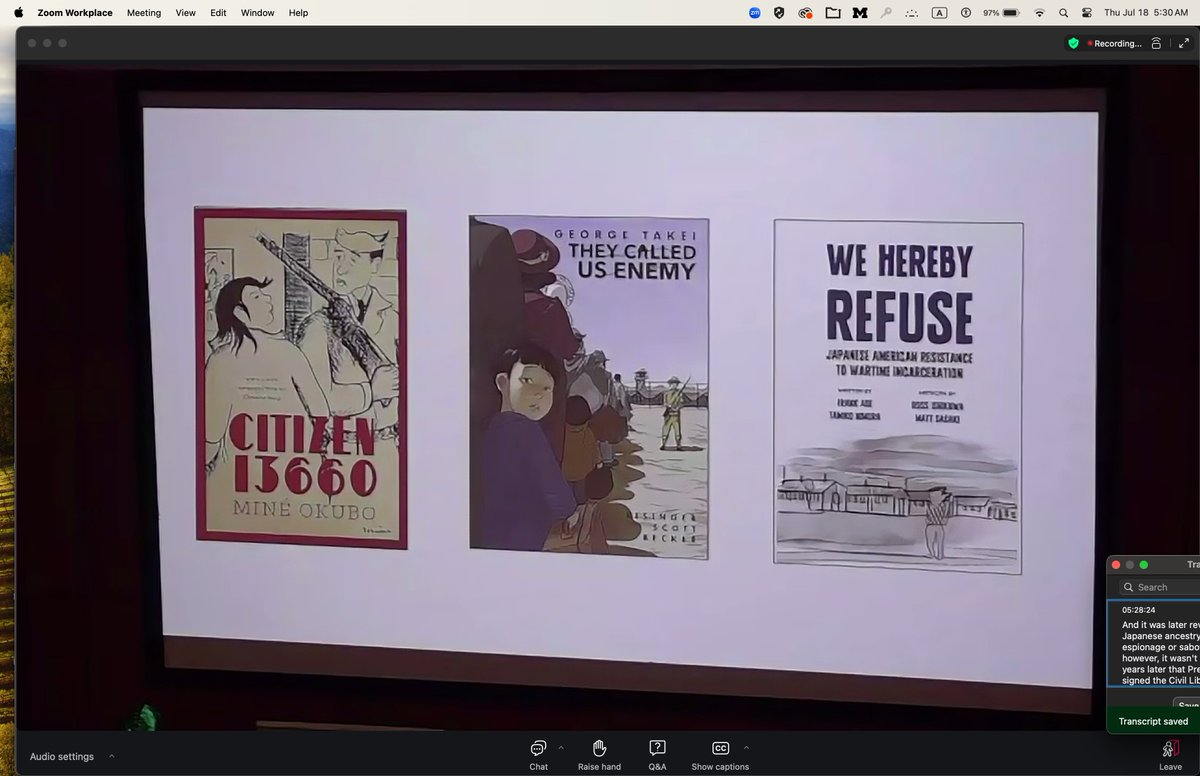Viewport: 1200px width, 776px height.
Task: Click the green zoom button on Transcript window
Action: tap(1144, 565)
